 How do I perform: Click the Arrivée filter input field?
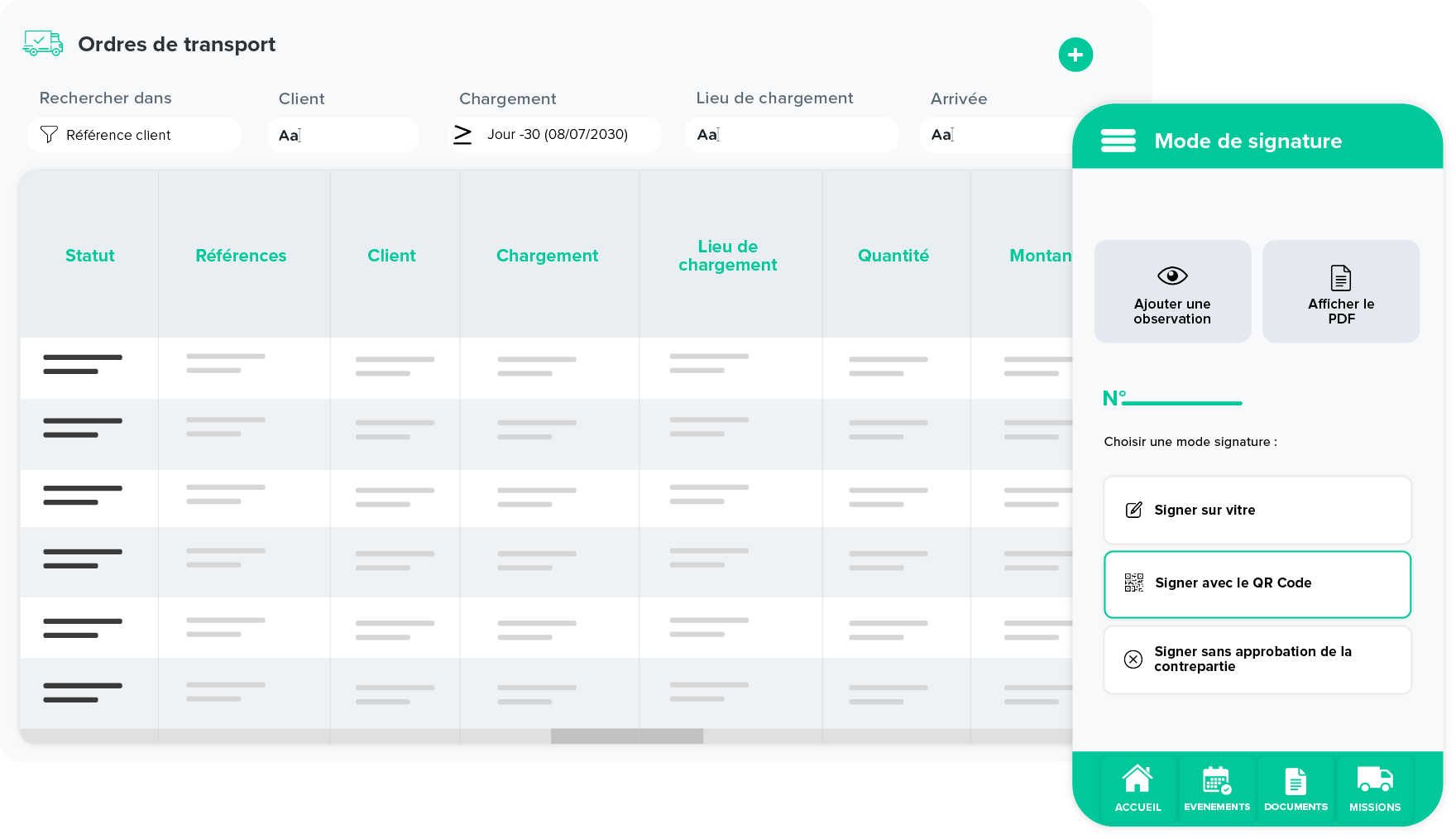(x=996, y=135)
